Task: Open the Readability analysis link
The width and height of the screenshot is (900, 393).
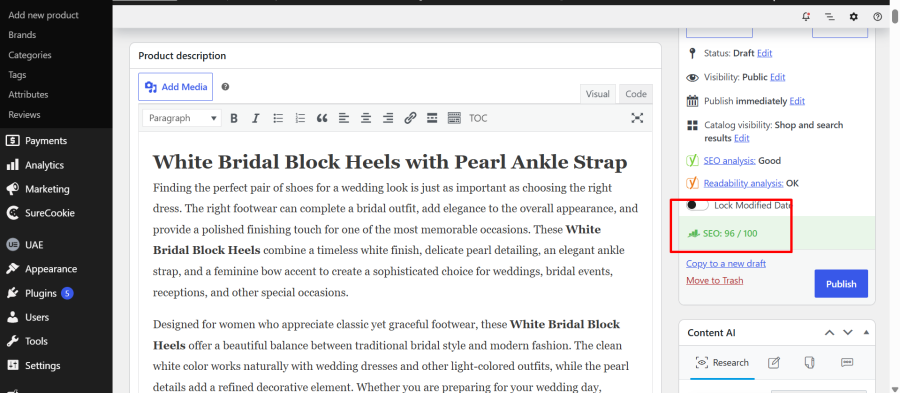Action: click(x=744, y=184)
